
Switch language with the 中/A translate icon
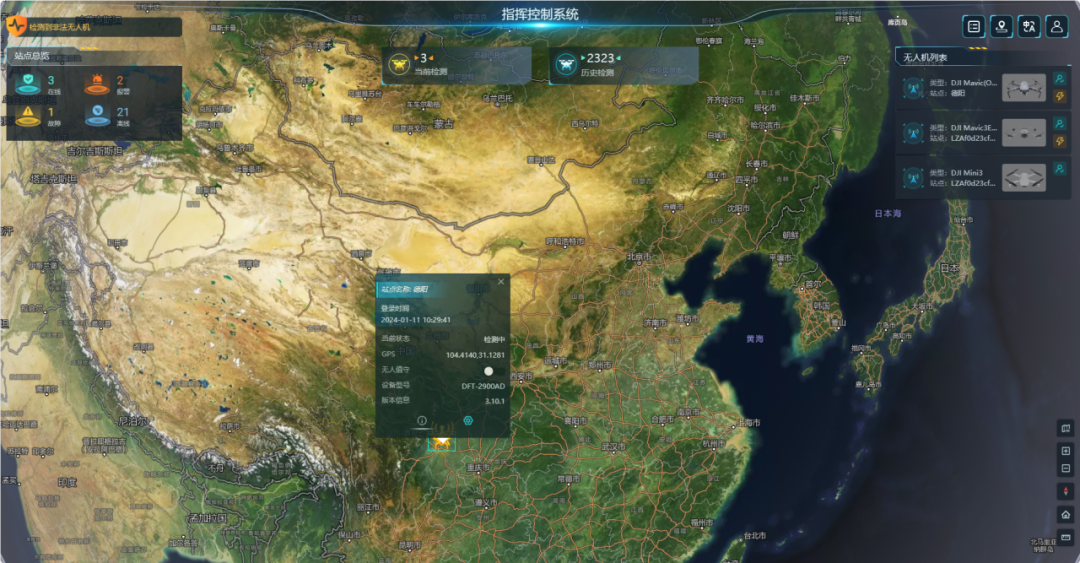[x=1028, y=27]
